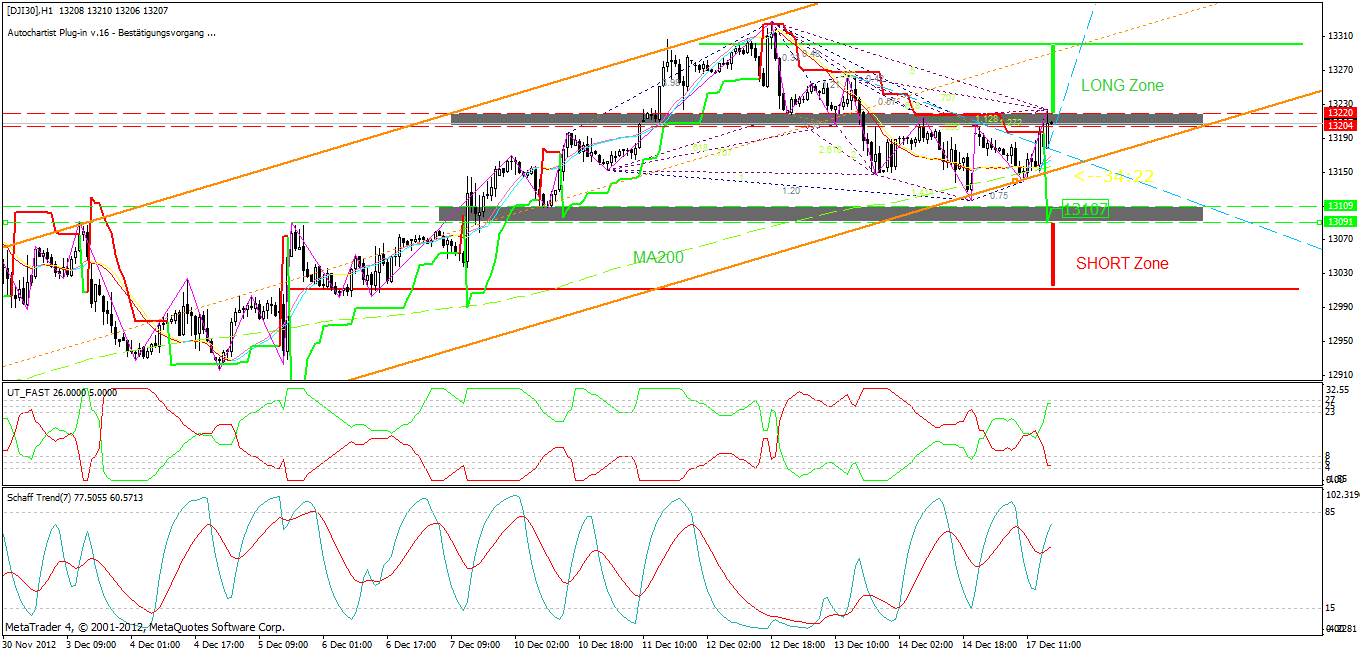The width and height of the screenshot is (1360, 652).
Task: Click the '13 Dec 10:00' time label
Action: 859,644
